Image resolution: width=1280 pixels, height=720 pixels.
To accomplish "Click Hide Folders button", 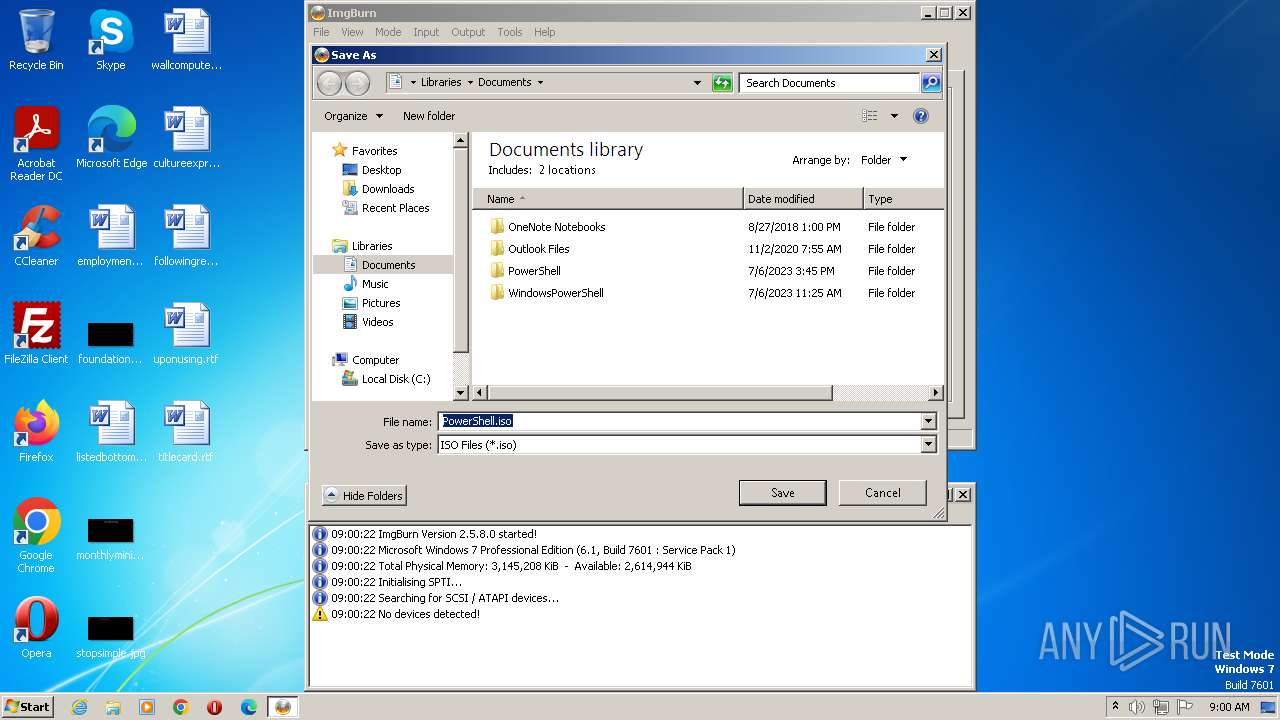I will (x=364, y=496).
